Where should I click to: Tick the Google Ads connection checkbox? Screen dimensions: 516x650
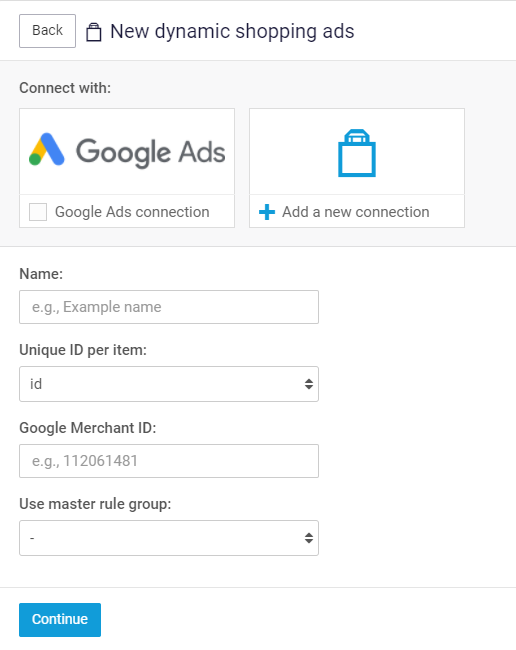click(x=38, y=212)
